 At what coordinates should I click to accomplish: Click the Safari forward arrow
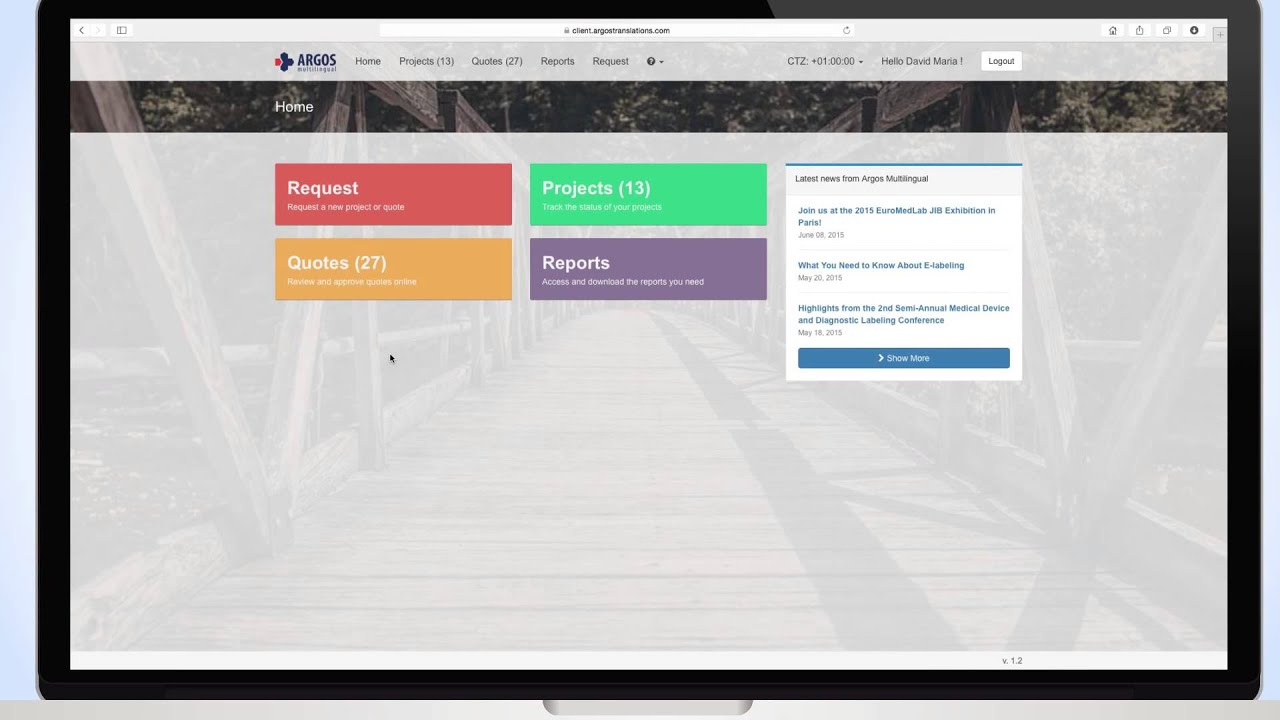(97, 31)
